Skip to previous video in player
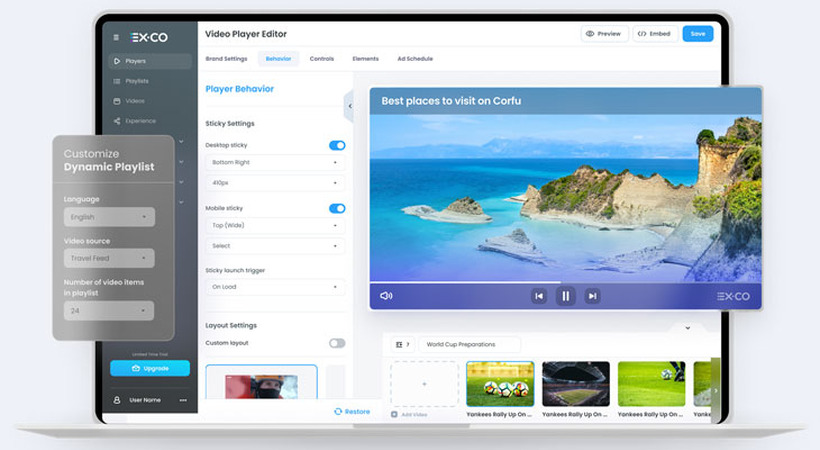 [x=539, y=296]
